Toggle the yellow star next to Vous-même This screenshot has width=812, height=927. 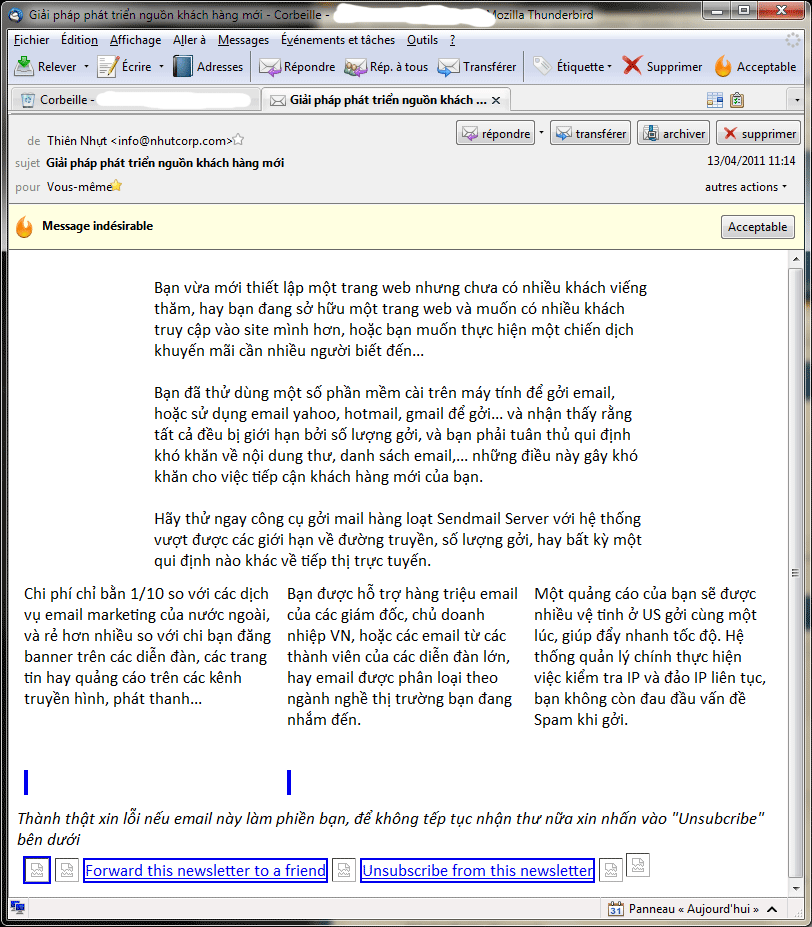[117, 186]
